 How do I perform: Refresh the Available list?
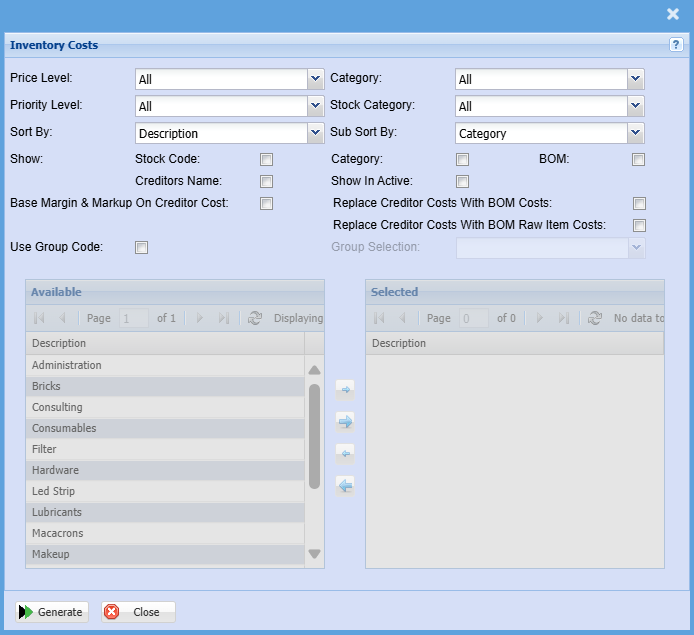point(255,318)
